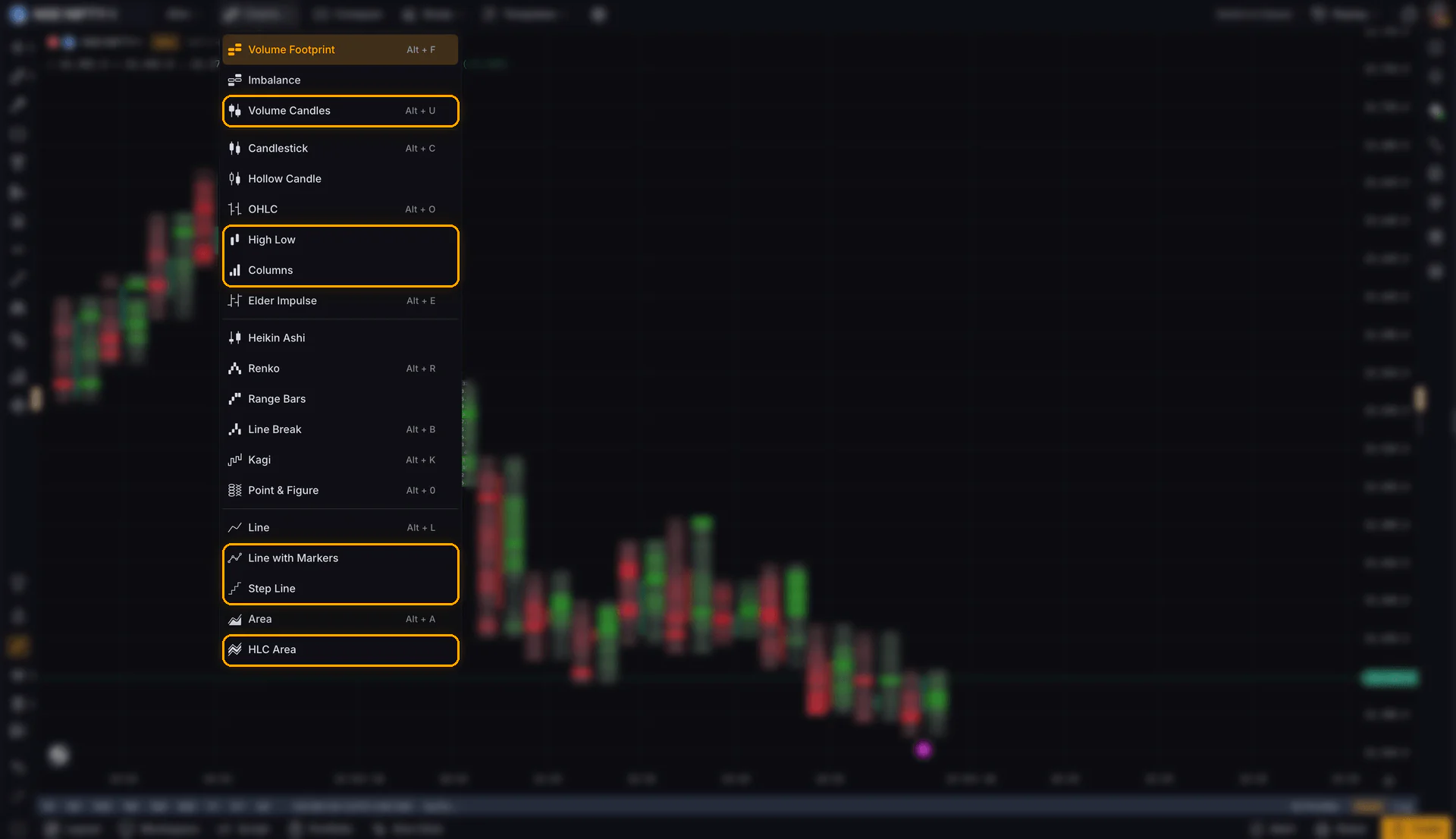This screenshot has height=839, width=1456.
Task: Click the Alt + K shortcut label
Action: tap(421, 460)
